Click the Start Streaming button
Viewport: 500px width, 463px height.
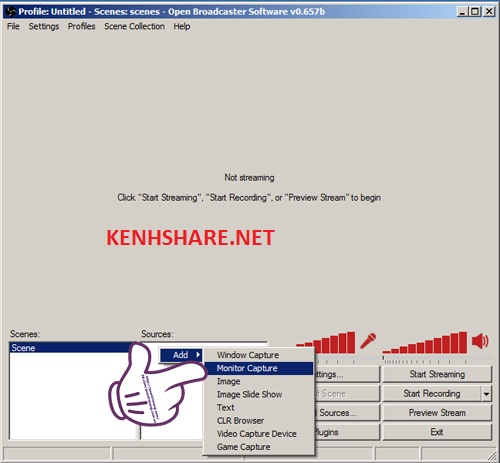(x=437, y=374)
